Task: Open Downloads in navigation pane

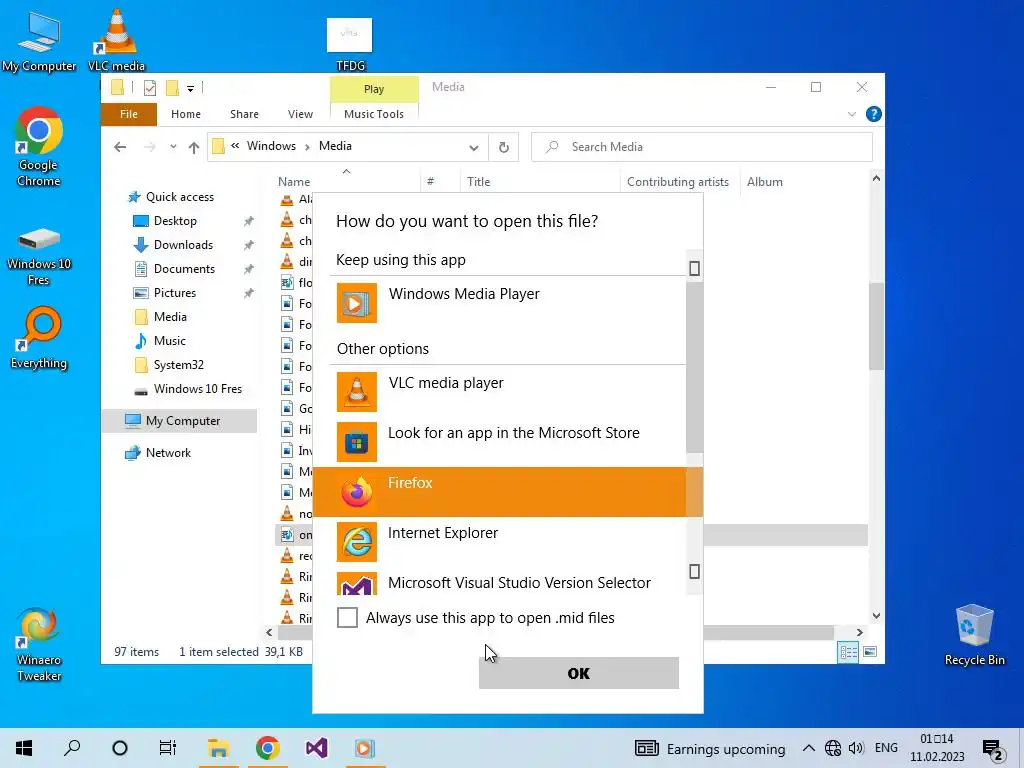Action: click(183, 245)
